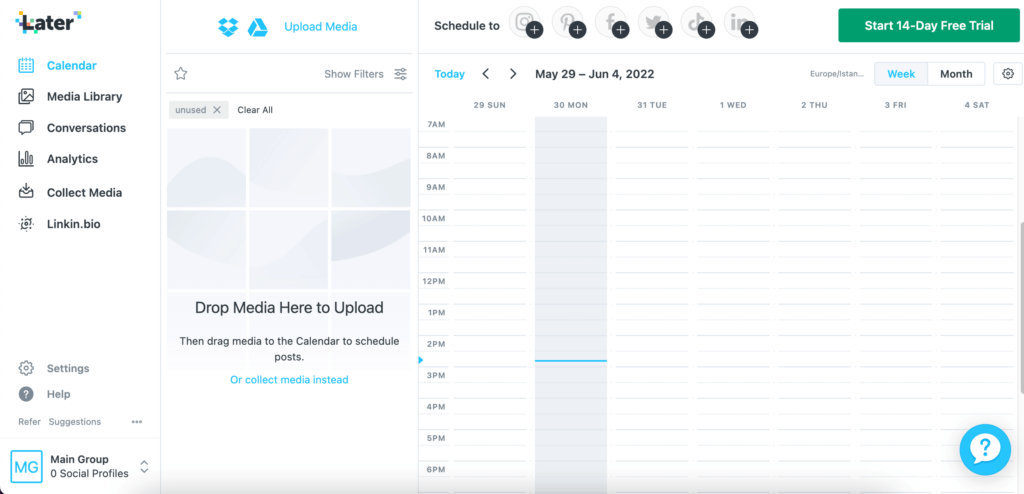Image resolution: width=1024 pixels, height=494 pixels.
Task: Open Calendar from the sidebar
Action: click(x=72, y=65)
